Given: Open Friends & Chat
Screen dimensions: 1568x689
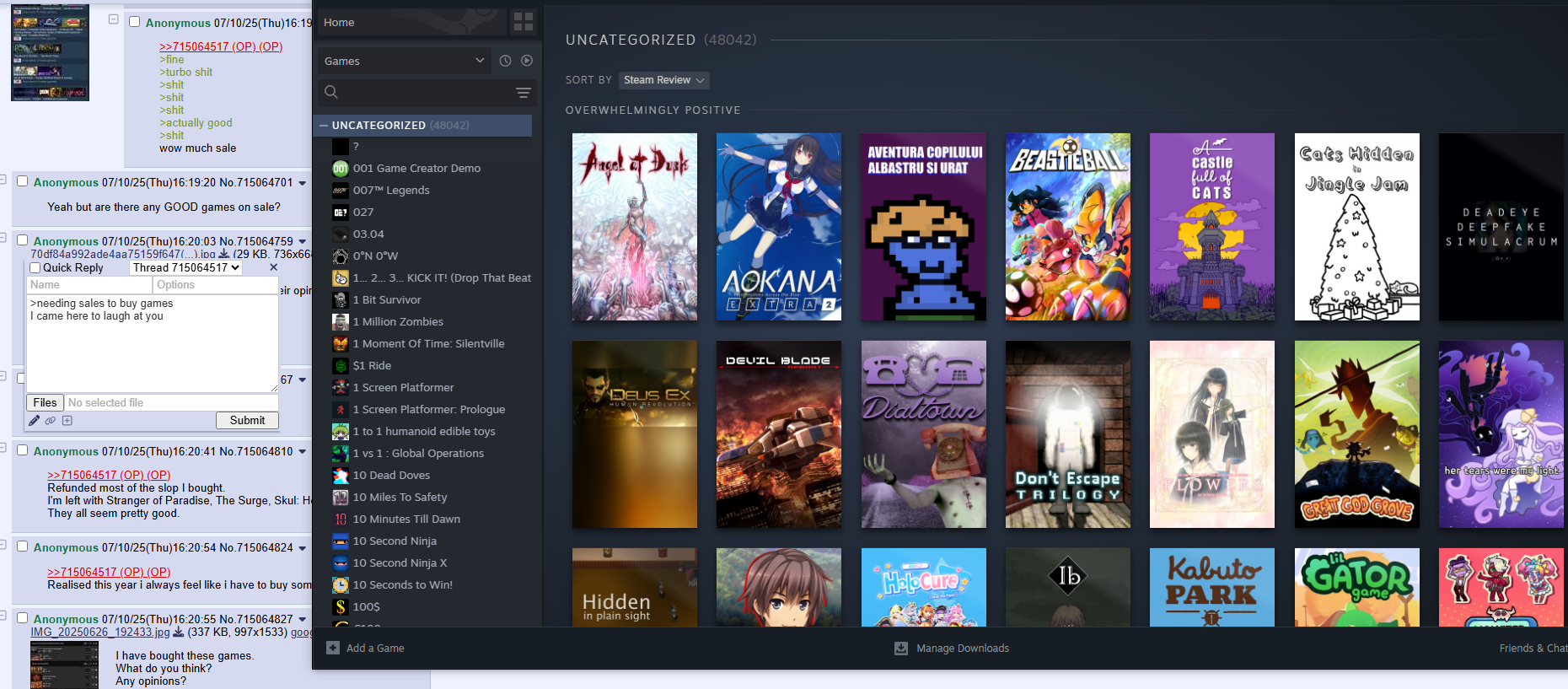Looking at the screenshot, I should (x=1533, y=648).
